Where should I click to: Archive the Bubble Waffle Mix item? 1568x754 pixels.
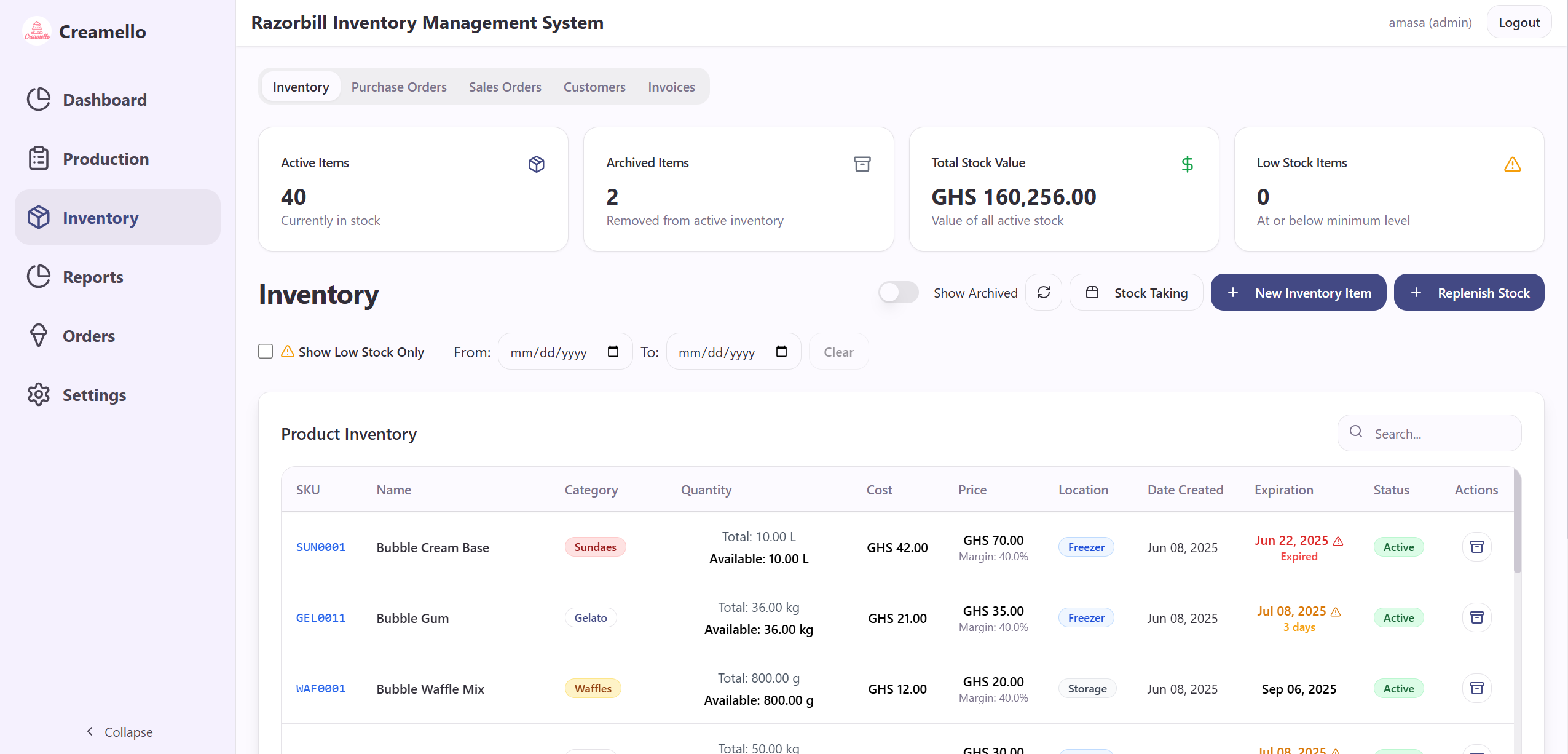tap(1476, 688)
